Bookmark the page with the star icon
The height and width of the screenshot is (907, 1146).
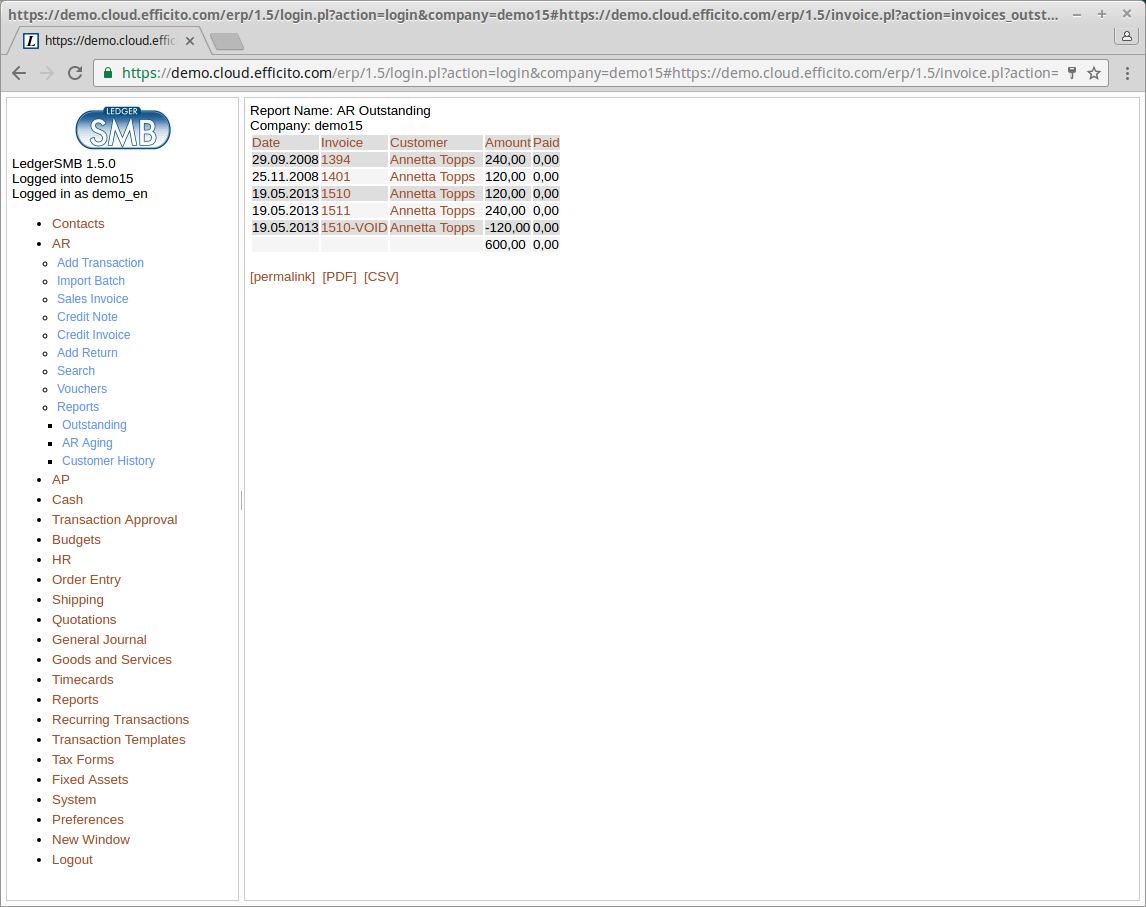1094,73
